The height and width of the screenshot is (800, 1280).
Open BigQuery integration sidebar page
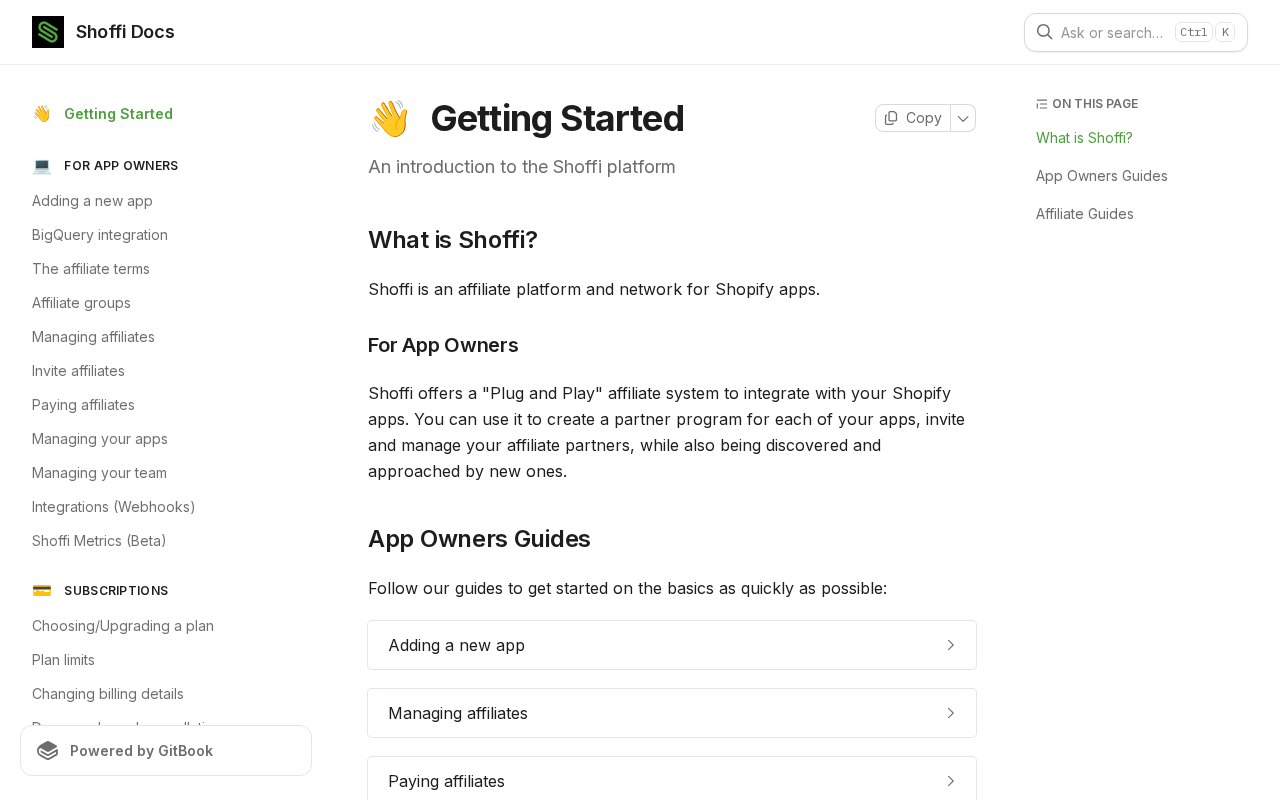pyautogui.click(x=100, y=235)
